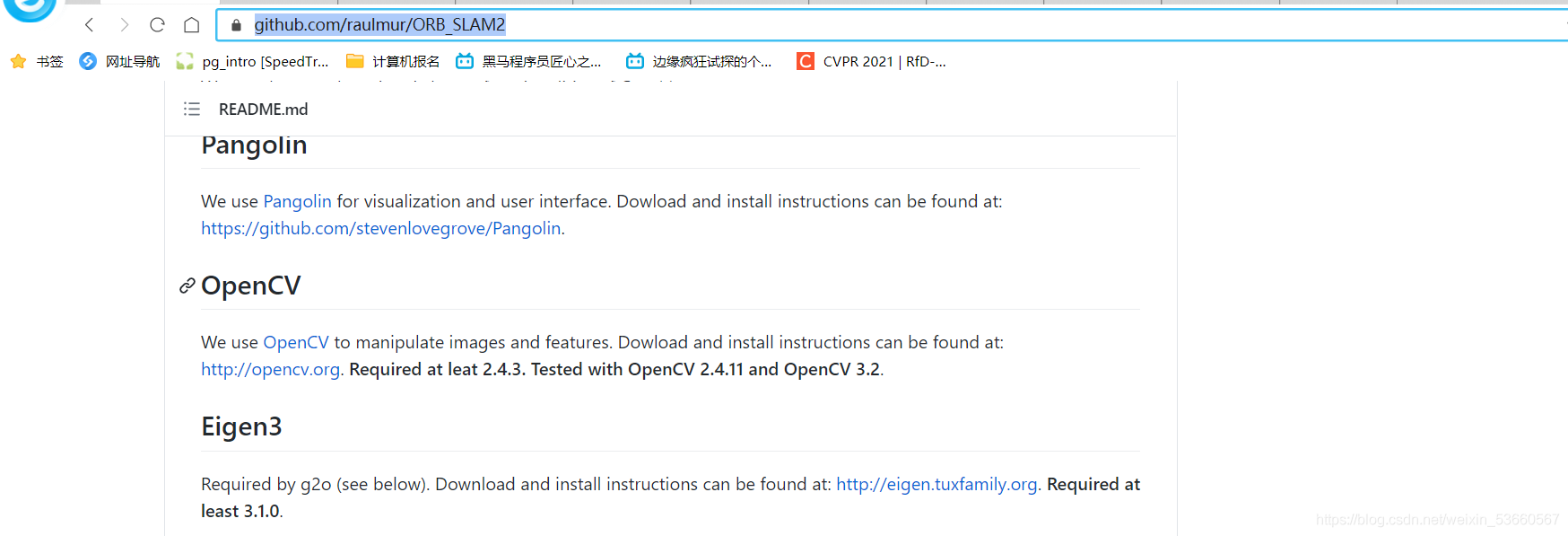
Task: Click the Pangolin section heading
Action: 254,145
